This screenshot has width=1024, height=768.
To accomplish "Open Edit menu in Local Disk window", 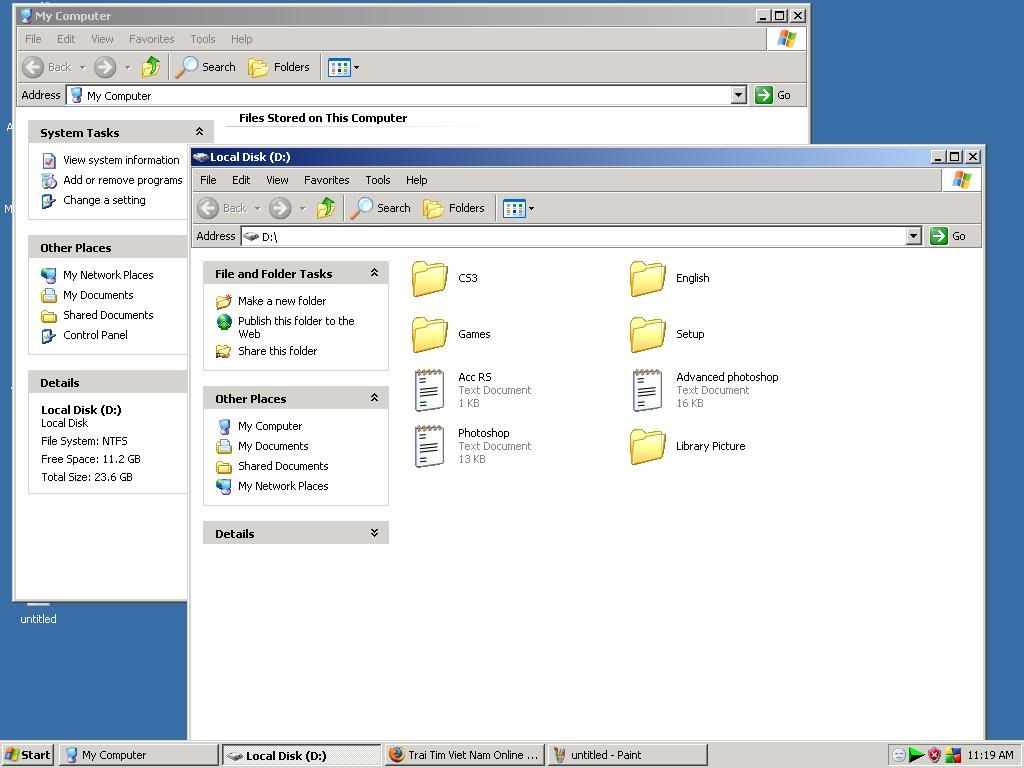I will (241, 180).
